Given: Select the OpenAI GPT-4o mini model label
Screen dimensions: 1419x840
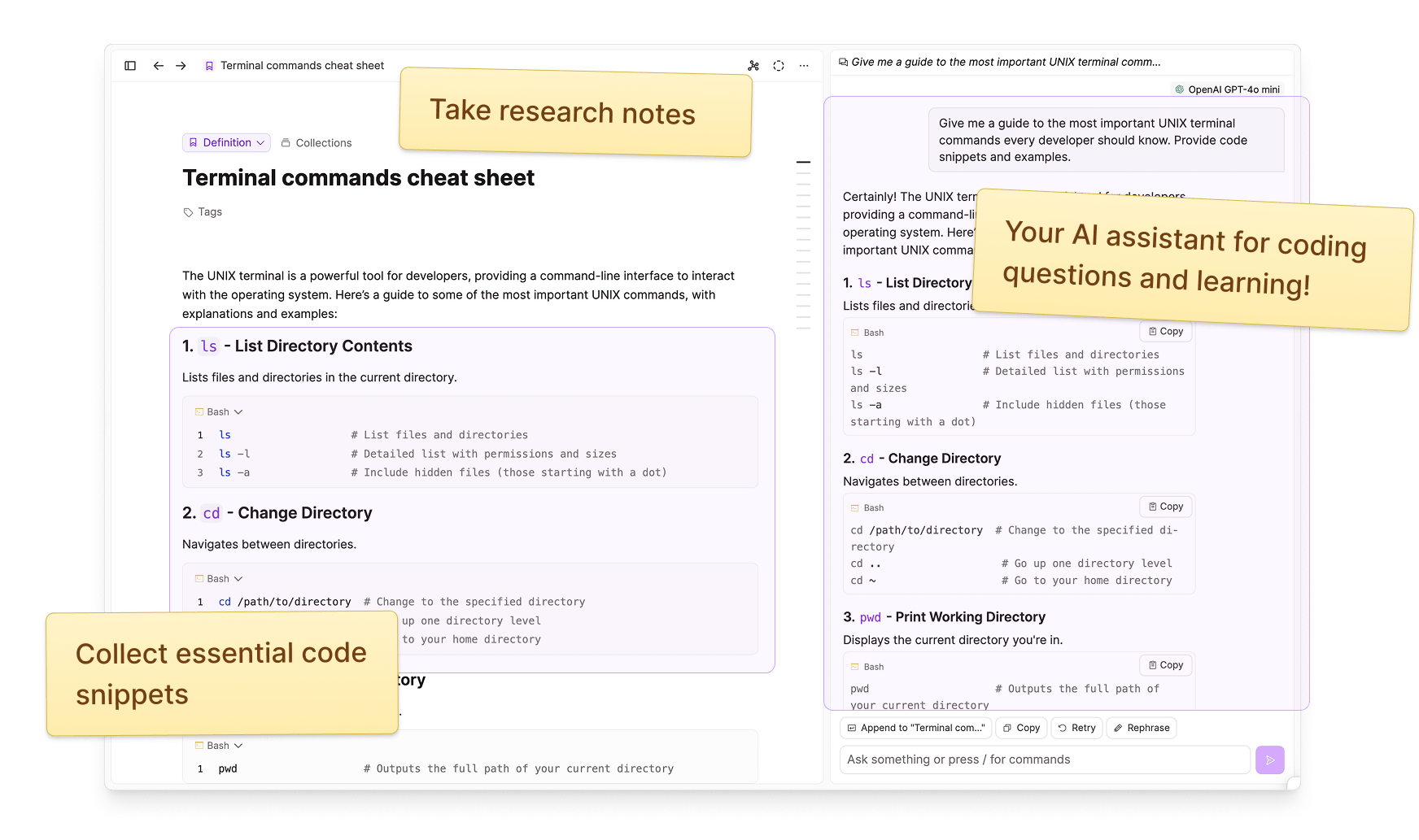Looking at the screenshot, I should pos(1227,89).
